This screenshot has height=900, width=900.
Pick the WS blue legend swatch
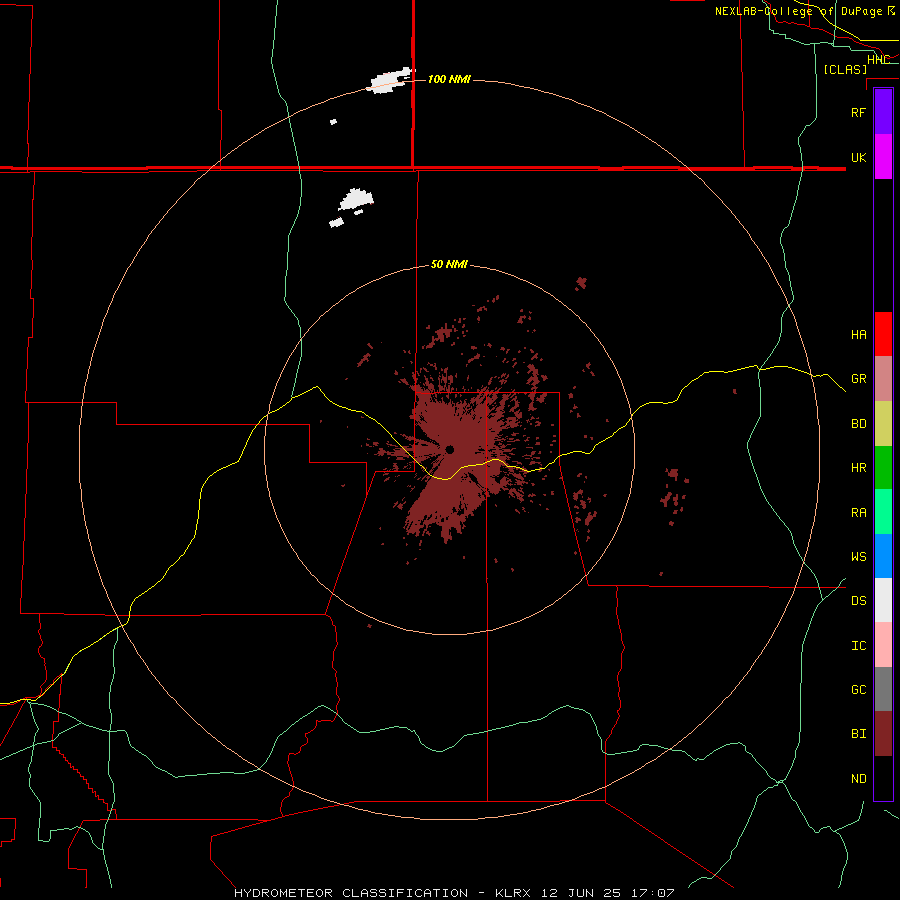[883, 556]
